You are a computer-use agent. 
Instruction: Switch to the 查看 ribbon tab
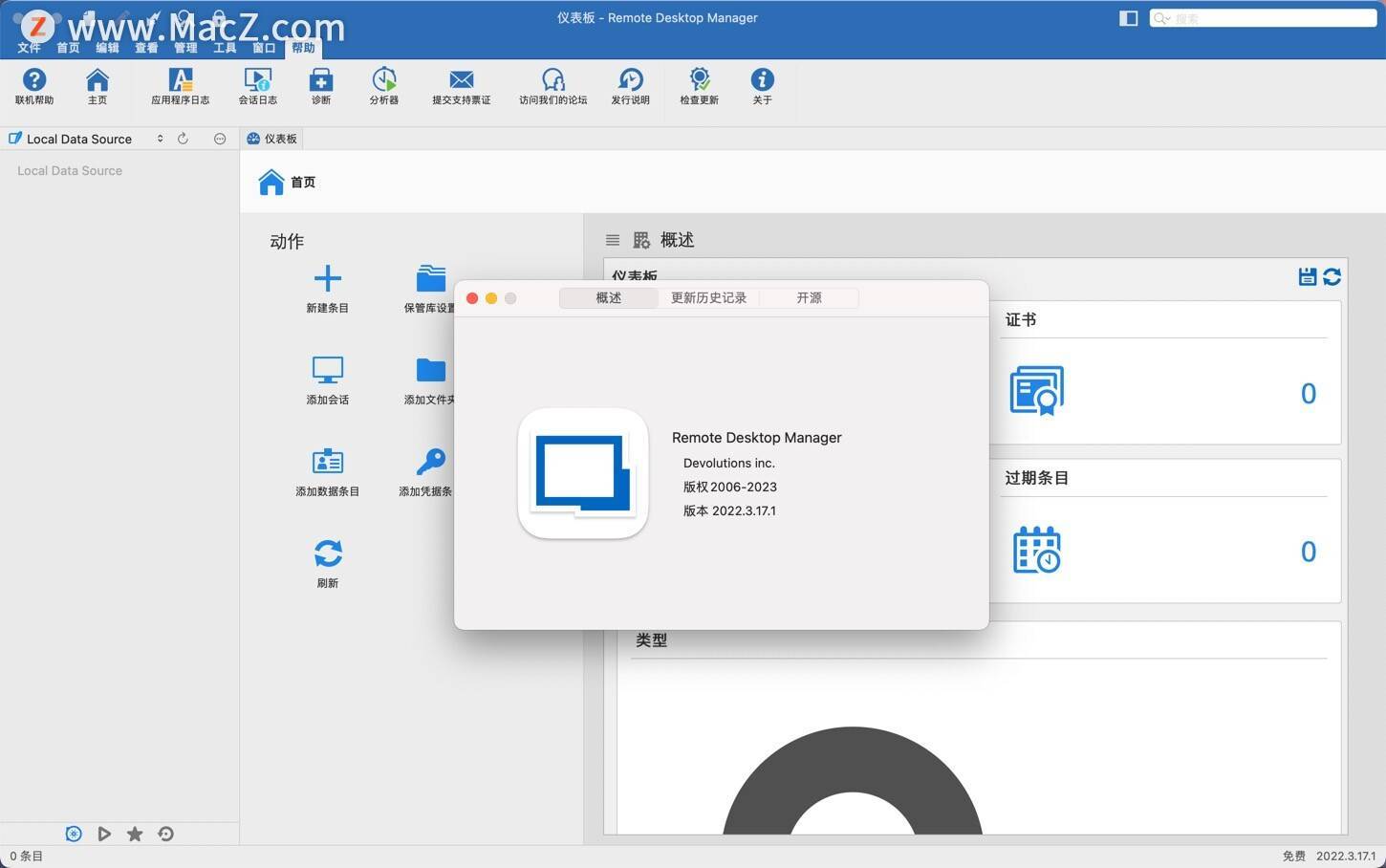[146, 48]
